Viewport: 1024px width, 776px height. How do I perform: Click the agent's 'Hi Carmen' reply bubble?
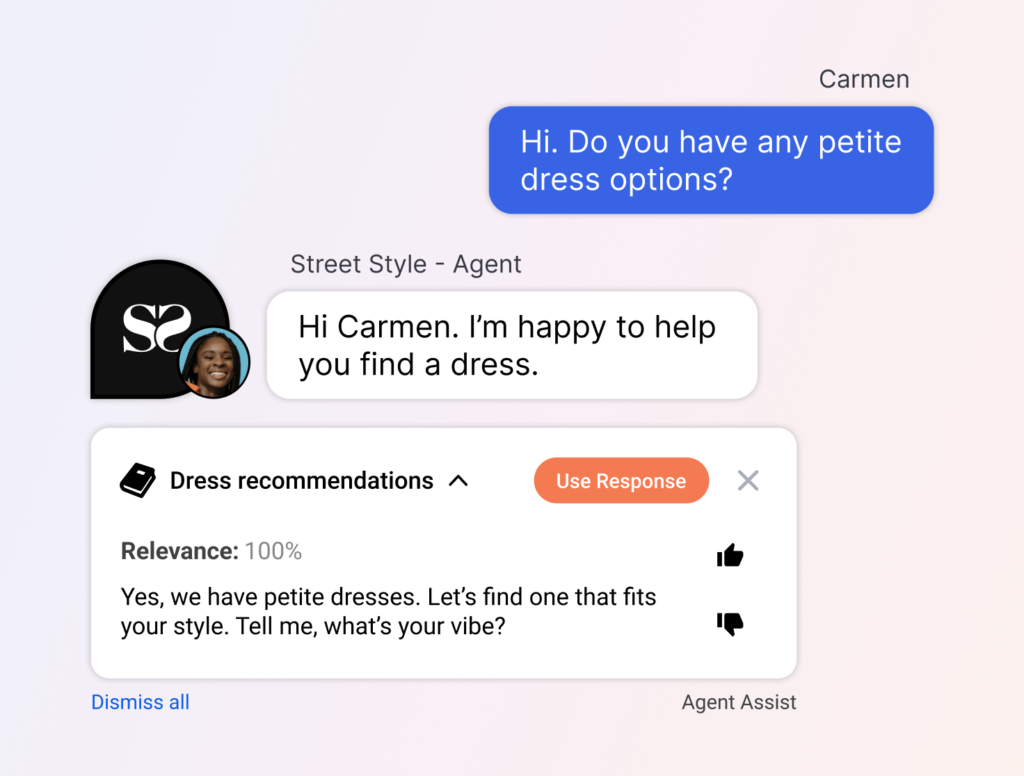[x=511, y=345]
